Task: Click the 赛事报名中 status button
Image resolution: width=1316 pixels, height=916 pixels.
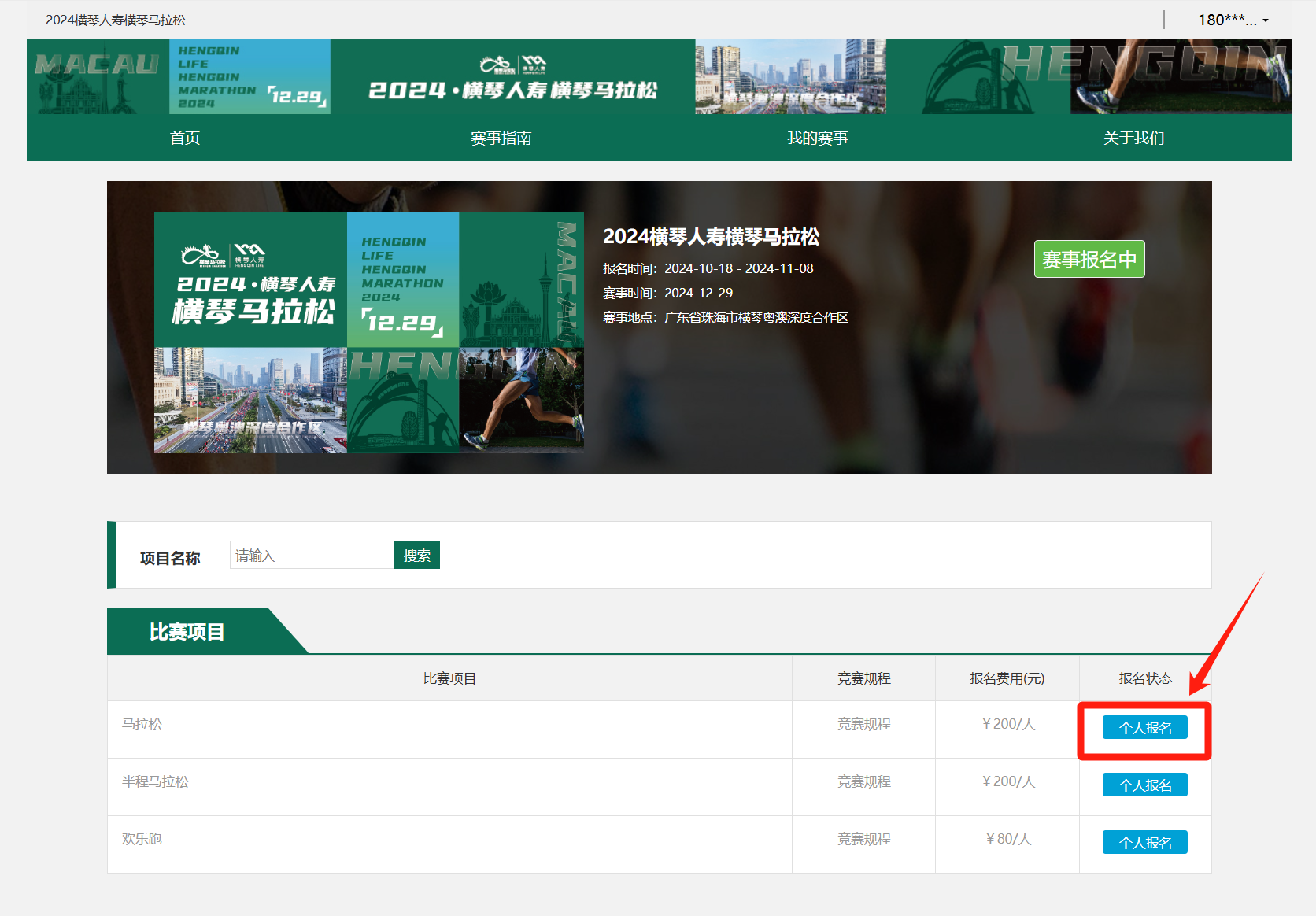Action: pyautogui.click(x=1089, y=259)
